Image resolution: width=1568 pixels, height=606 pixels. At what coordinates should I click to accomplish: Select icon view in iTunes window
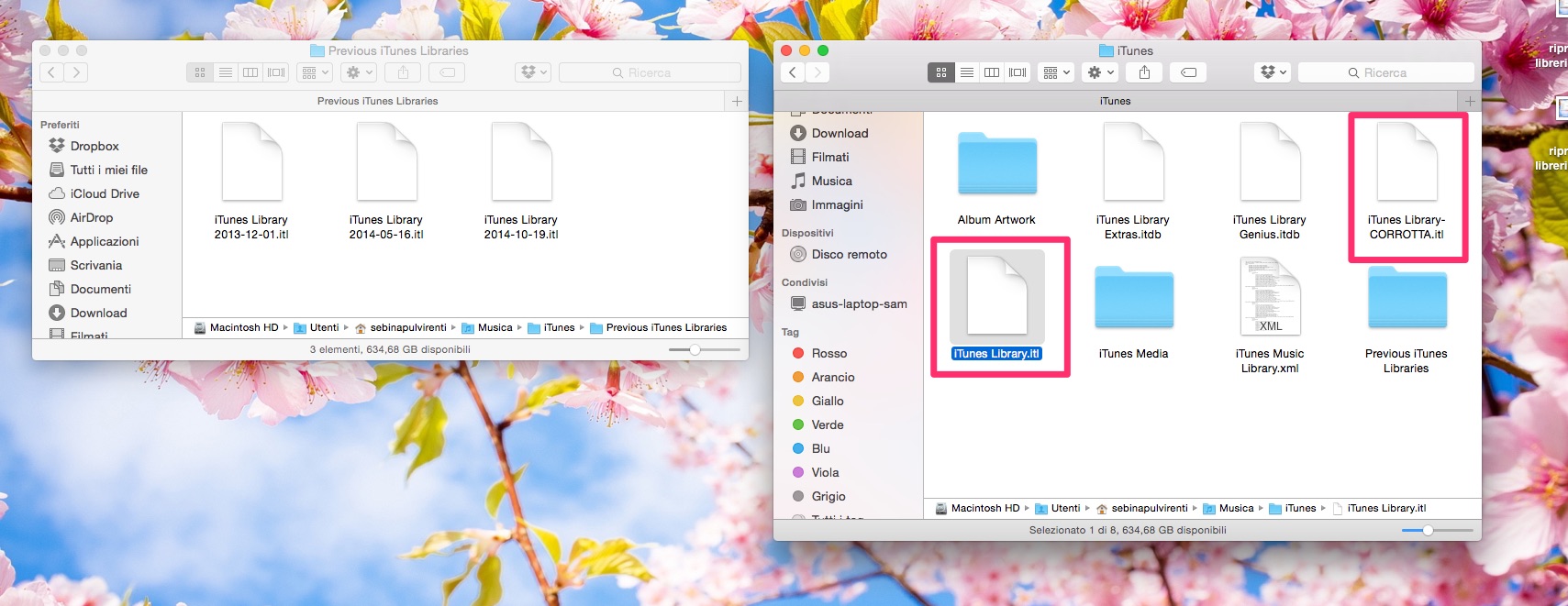[x=941, y=72]
